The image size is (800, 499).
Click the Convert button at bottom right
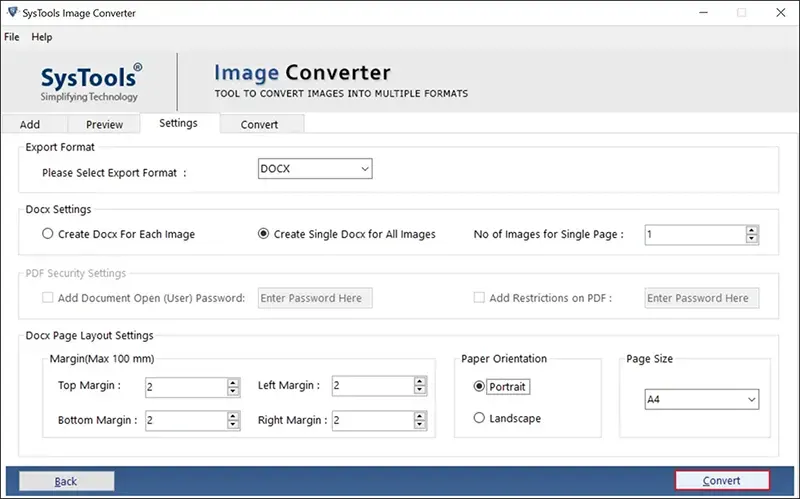[722, 480]
